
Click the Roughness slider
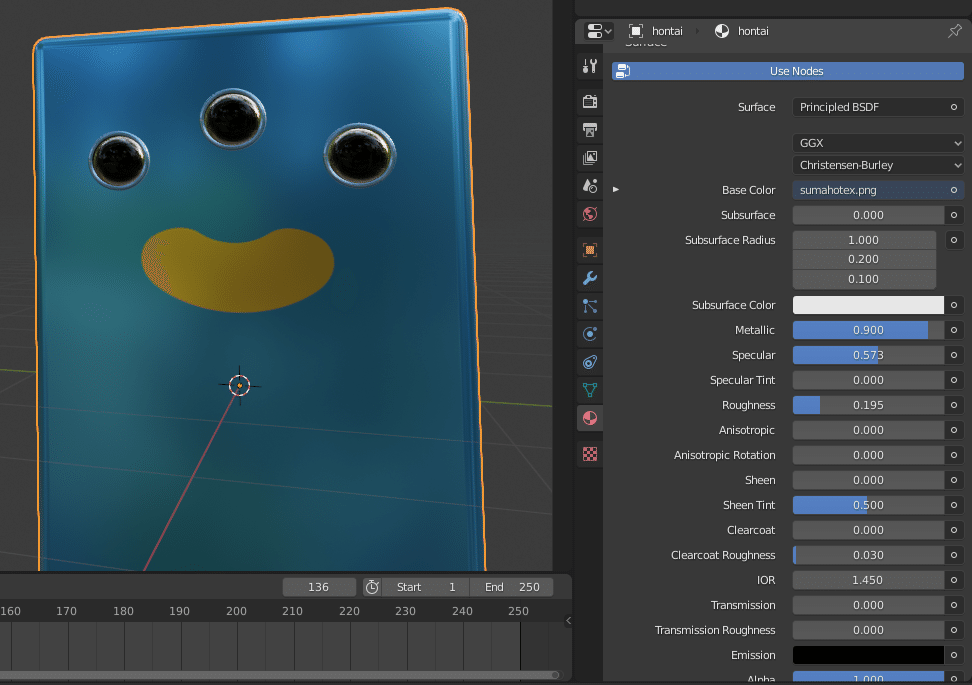[868, 405]
